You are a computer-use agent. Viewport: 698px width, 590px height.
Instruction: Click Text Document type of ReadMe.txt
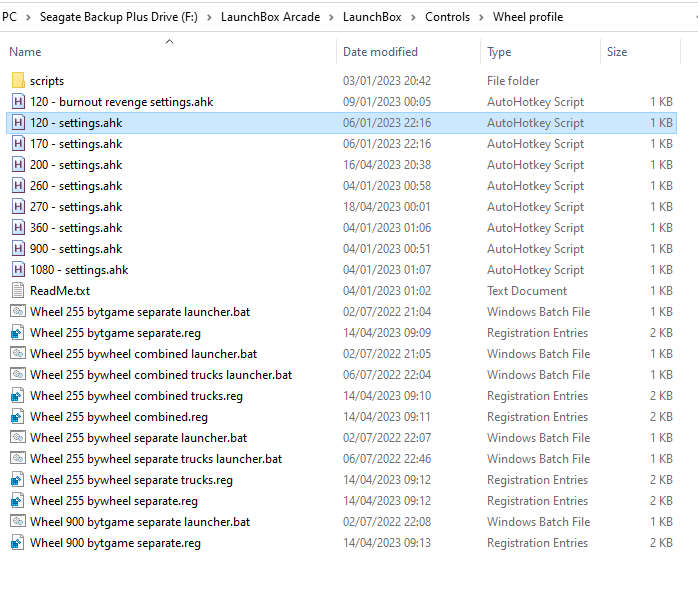point(527,291)
